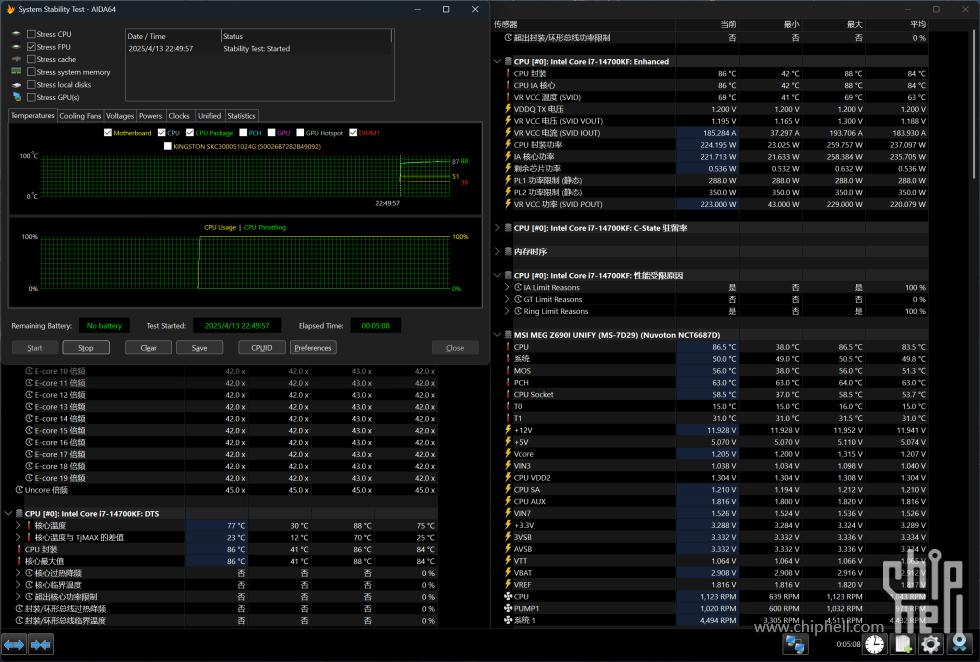
Task: Check the KINGSTON SKC3000S1024G checkbox
Action: (168, 146)
